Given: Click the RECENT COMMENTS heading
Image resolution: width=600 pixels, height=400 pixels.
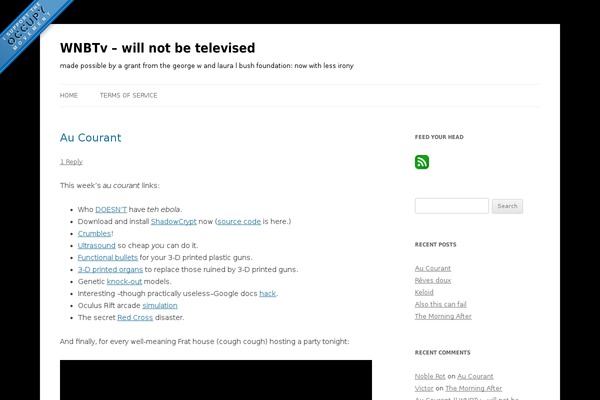Looking at the screenshot, I should (x=442, y=353).
